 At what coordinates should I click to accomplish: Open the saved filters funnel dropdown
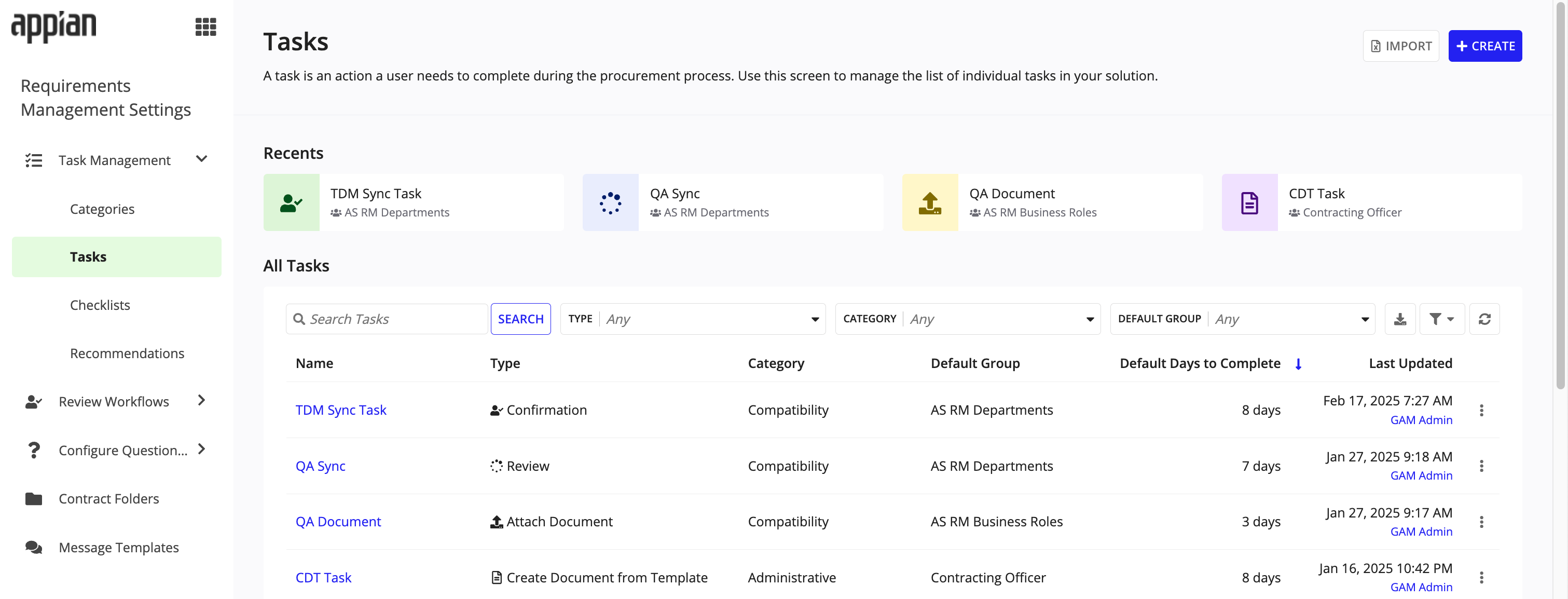(x=1442, y=319)
